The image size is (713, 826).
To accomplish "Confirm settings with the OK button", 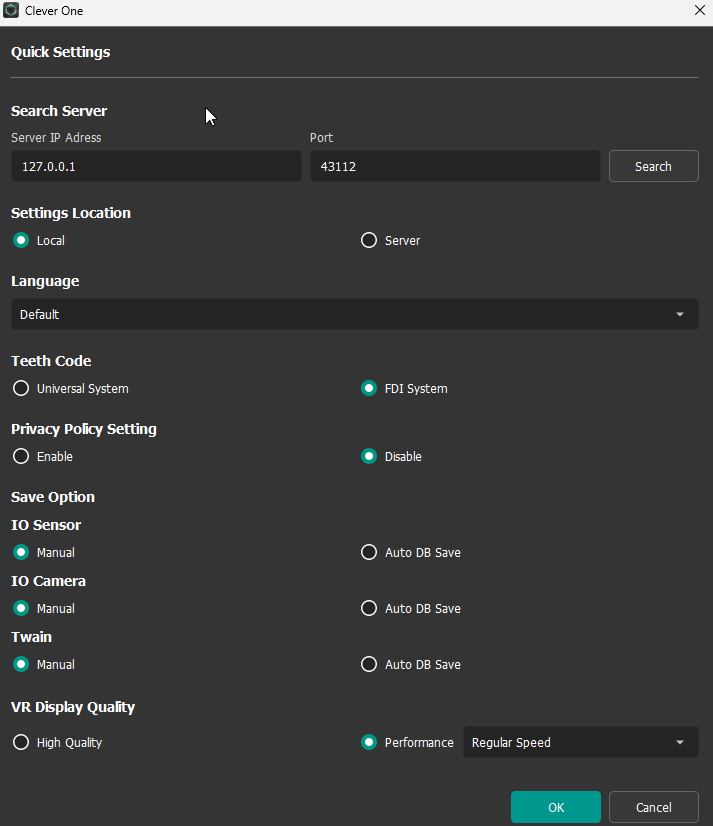I will (x=556, y=807).
